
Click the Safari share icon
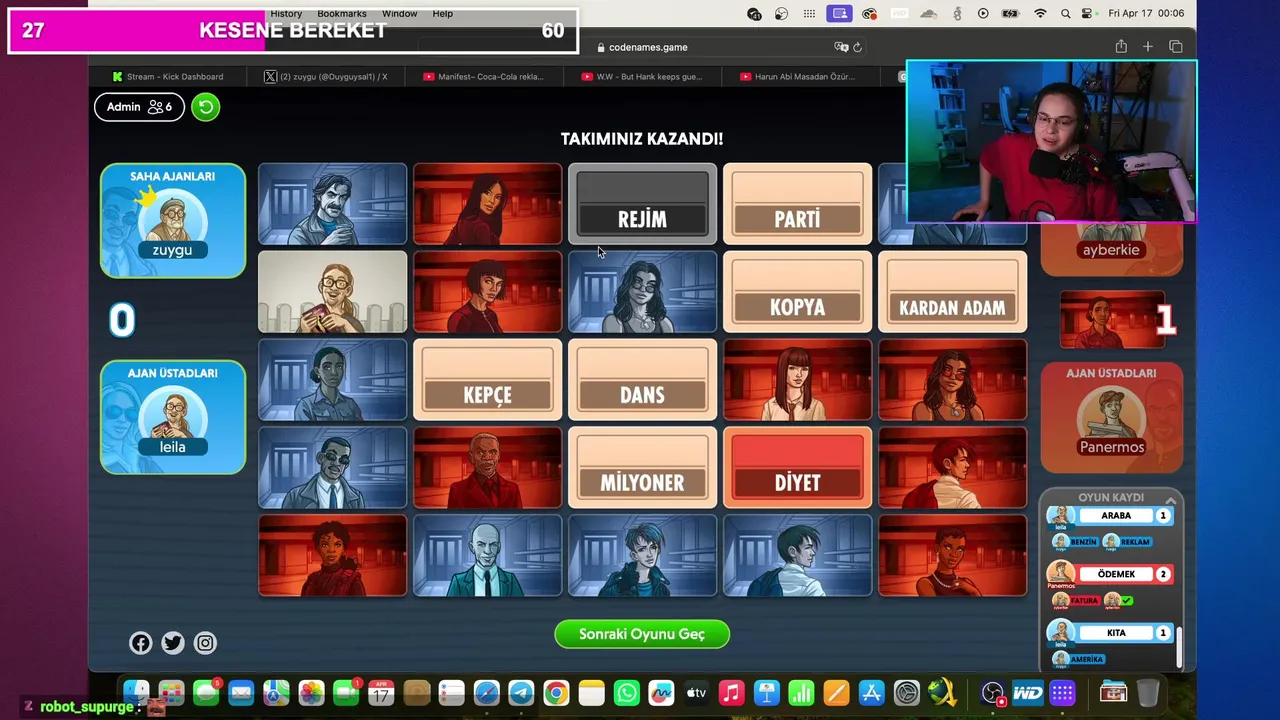(1121, 47)
